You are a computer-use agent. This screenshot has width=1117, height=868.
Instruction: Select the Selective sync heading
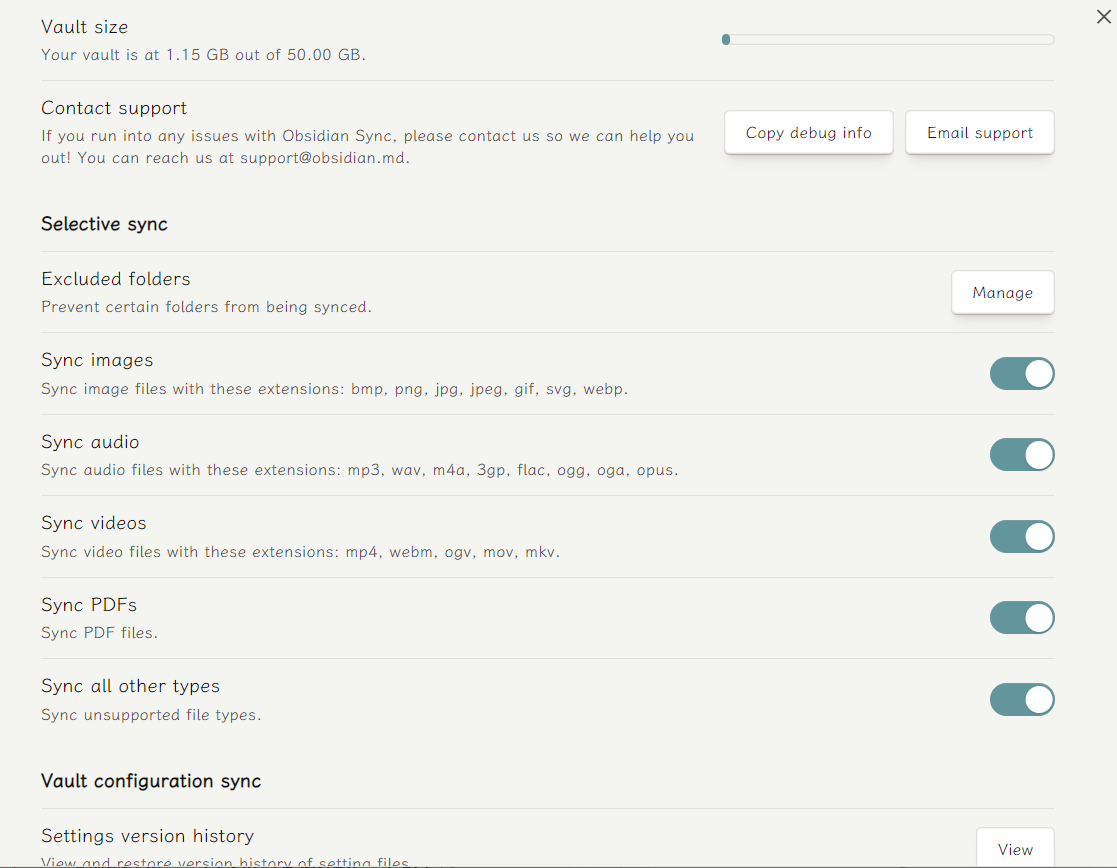click(104, 224)
